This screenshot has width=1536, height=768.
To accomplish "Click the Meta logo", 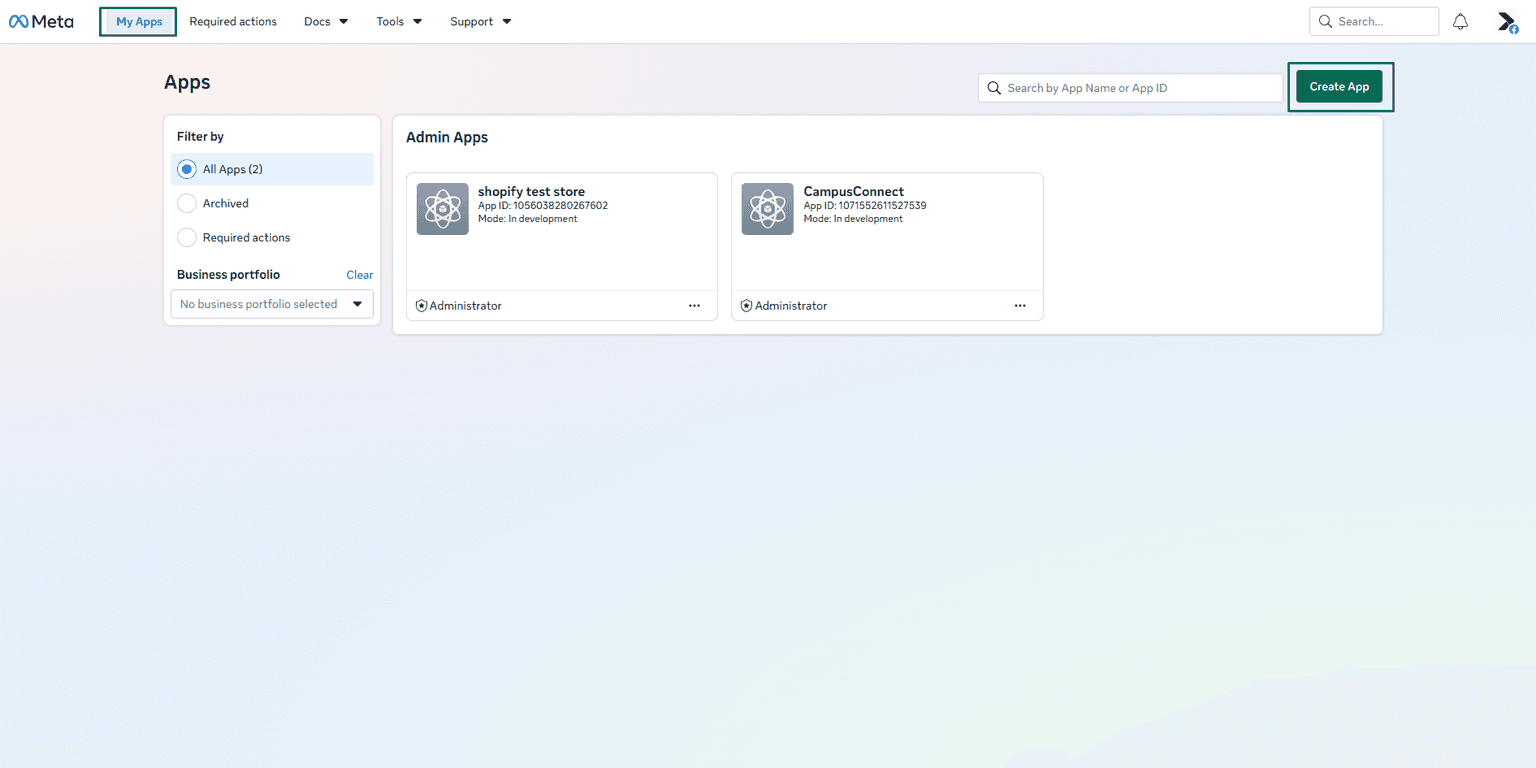I will coord(41,21).
